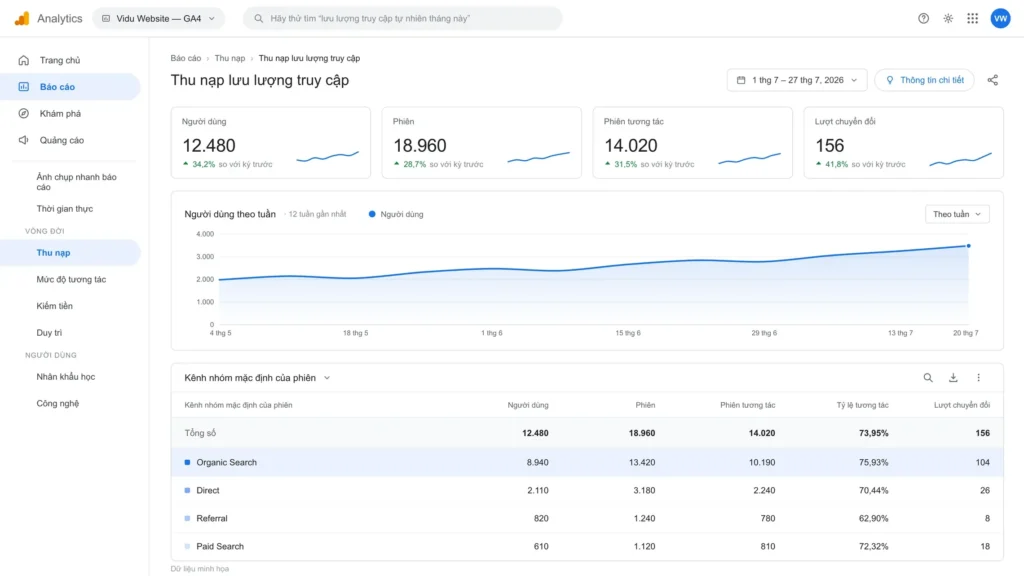Open Kiếm tiền report
This screenshot has width=1024, height=576.
tap(54, 306)
